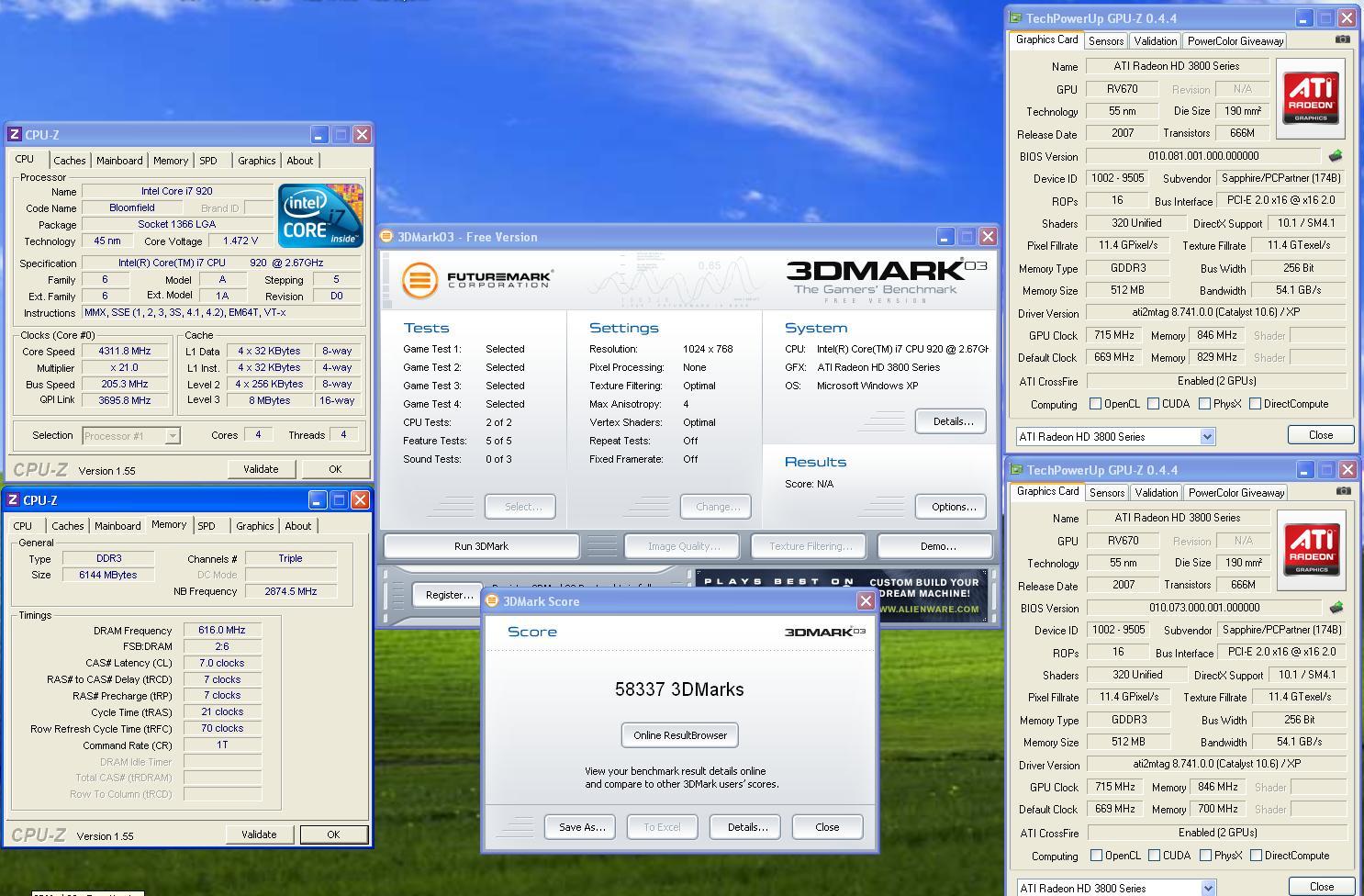Click OK in bottom CPU-Z window
Viewport: 1364px width, 896px height.
333,834
